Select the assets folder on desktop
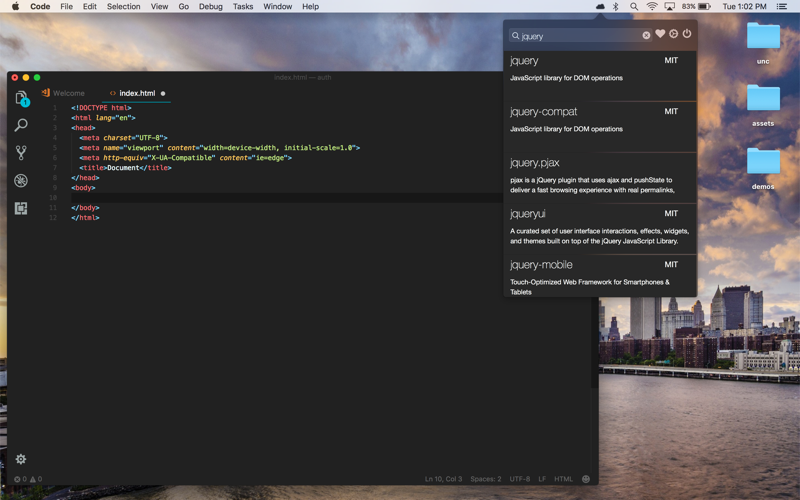This screenshot has width=800, height=500. coord(763,104)
